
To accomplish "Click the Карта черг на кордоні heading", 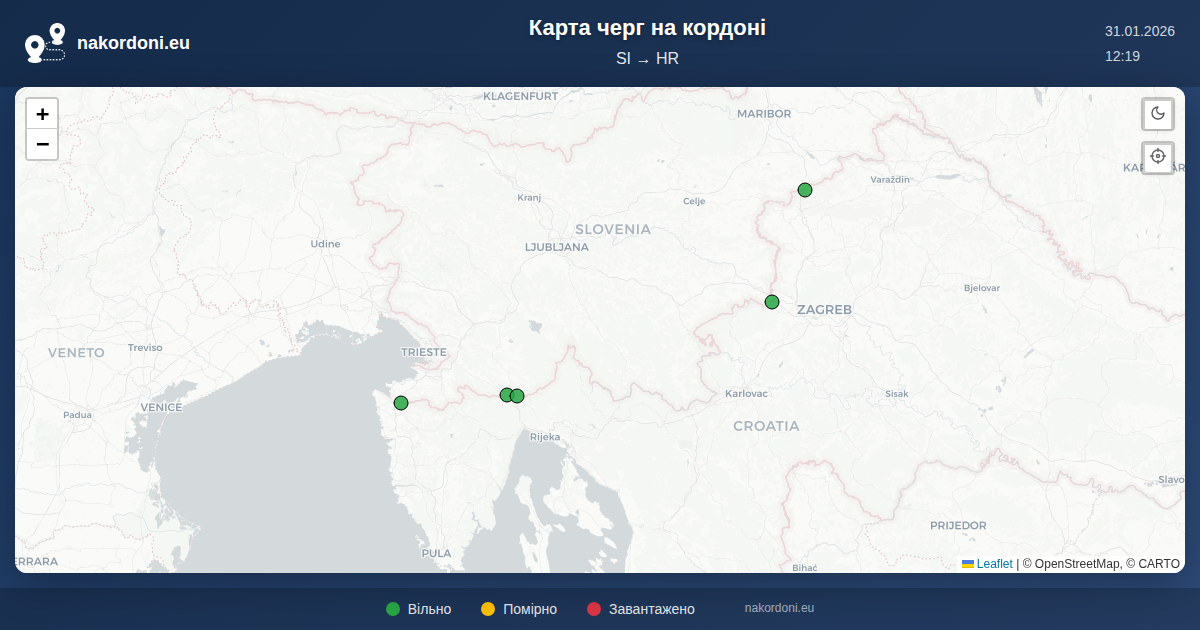I will tap(647, 28).
